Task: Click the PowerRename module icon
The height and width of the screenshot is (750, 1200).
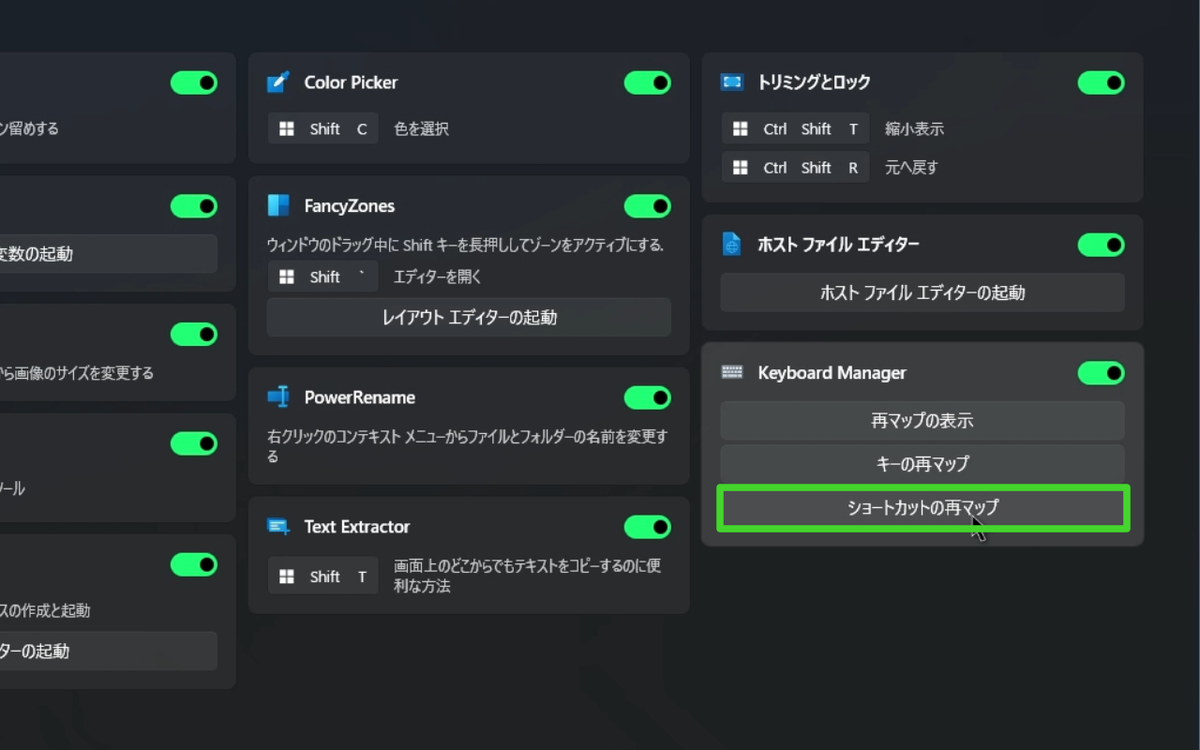Action: 278,397
